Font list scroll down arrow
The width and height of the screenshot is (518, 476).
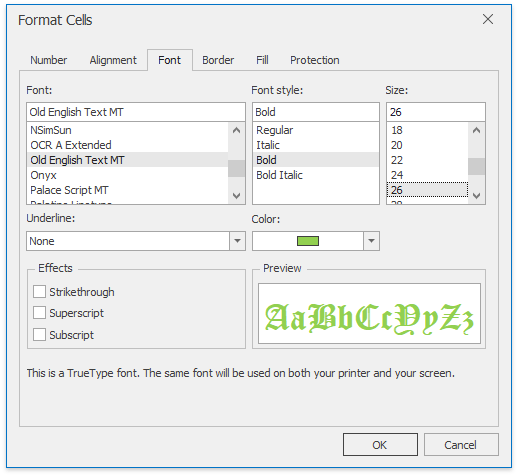coord(236,196)
